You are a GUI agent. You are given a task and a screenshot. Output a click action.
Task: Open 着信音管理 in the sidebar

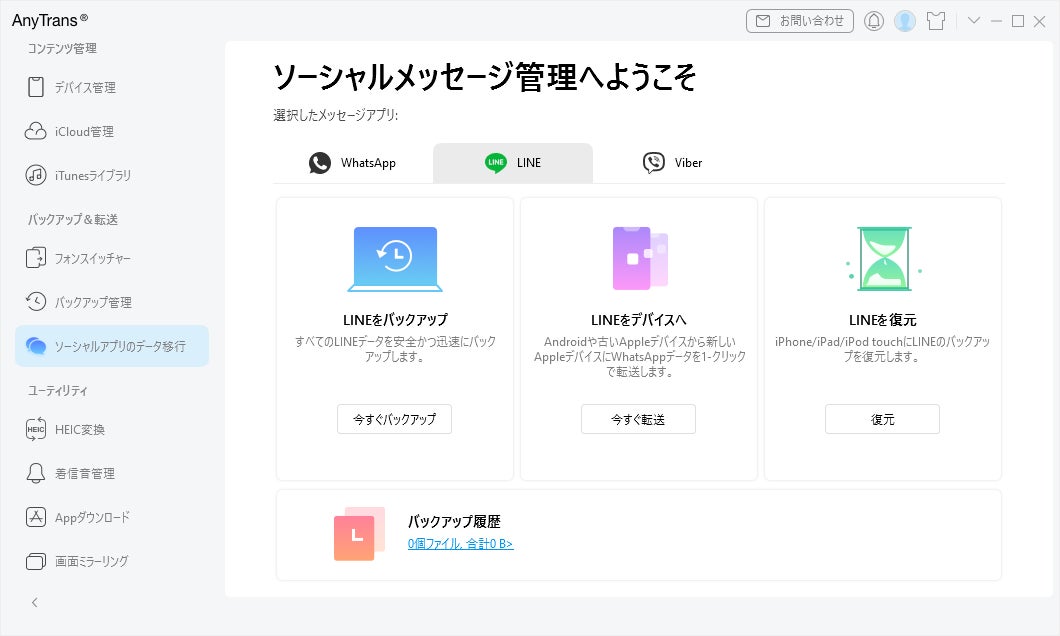pyautogui.click(x=112, y=473)
